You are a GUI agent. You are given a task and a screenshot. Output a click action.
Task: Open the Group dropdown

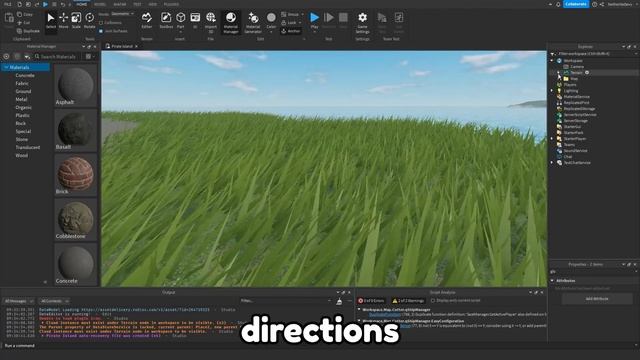[292, 14]
